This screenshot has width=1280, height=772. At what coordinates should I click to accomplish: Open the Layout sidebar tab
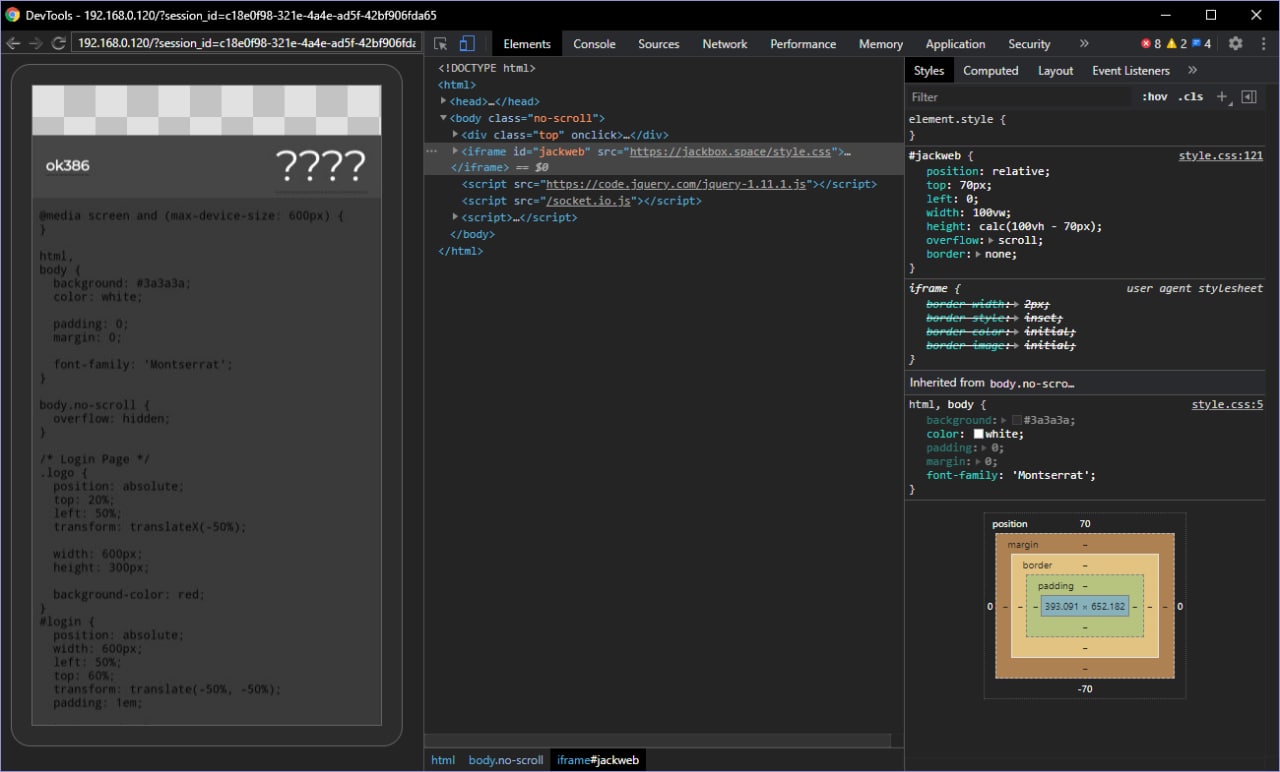[1055, 70]
